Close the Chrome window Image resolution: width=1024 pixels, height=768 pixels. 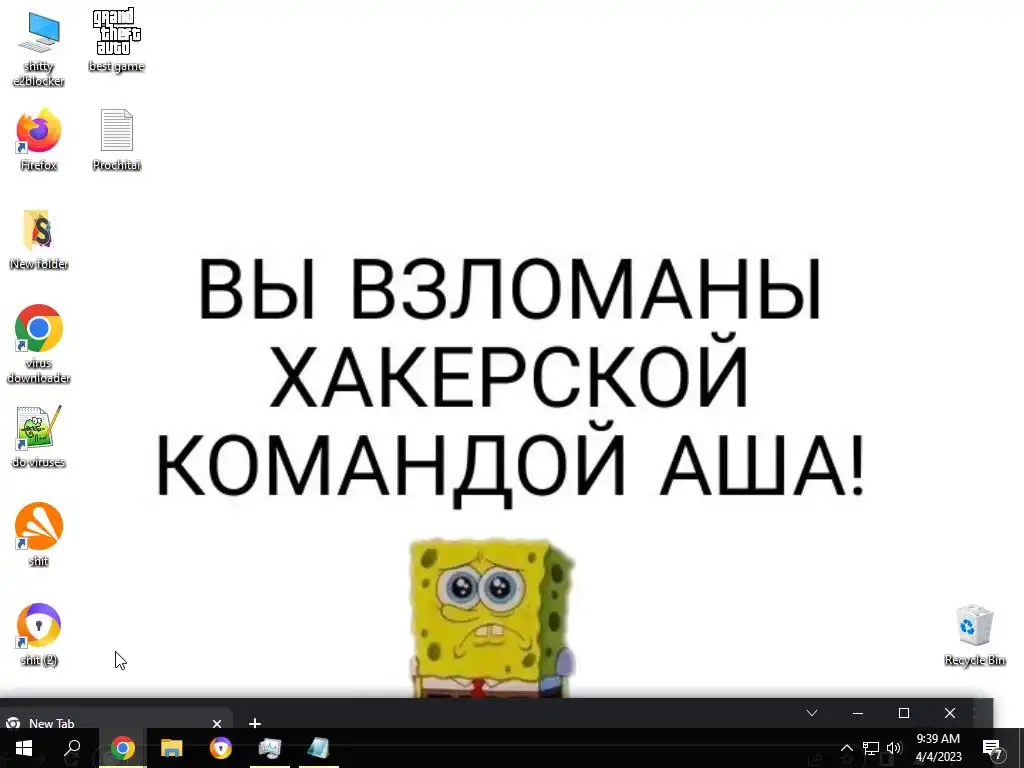pyautogui.click(x=950, y=713)
